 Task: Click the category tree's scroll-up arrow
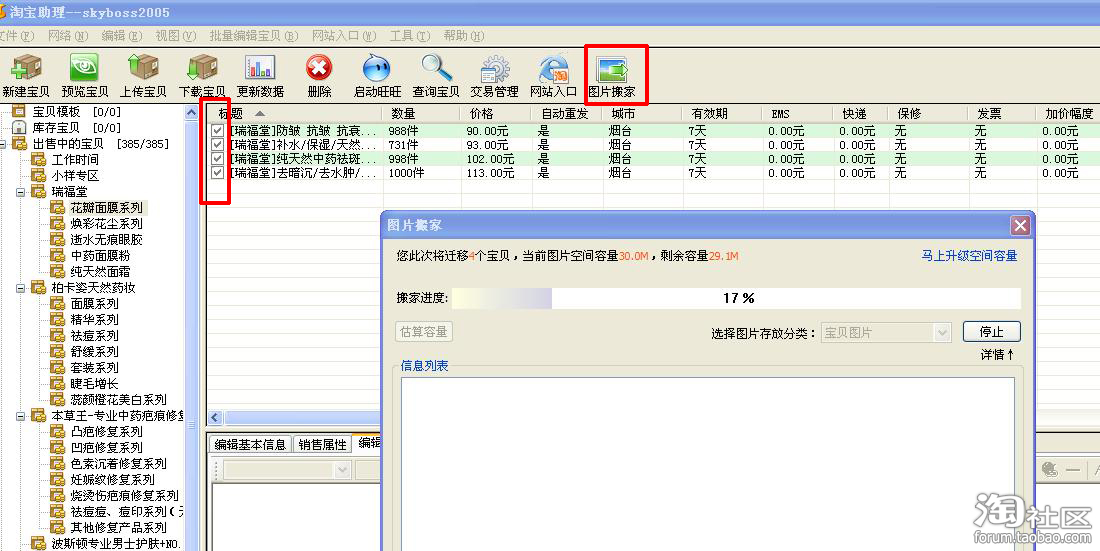tap(192, 112)
